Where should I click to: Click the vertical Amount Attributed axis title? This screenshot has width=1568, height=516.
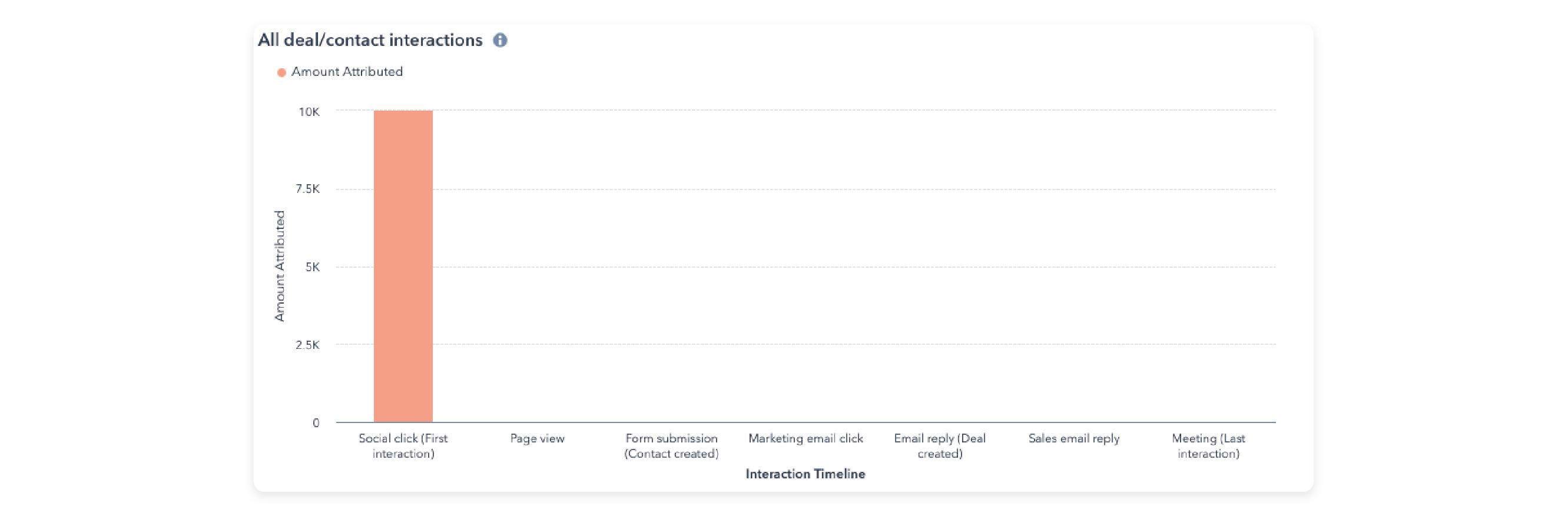(280, 266)
